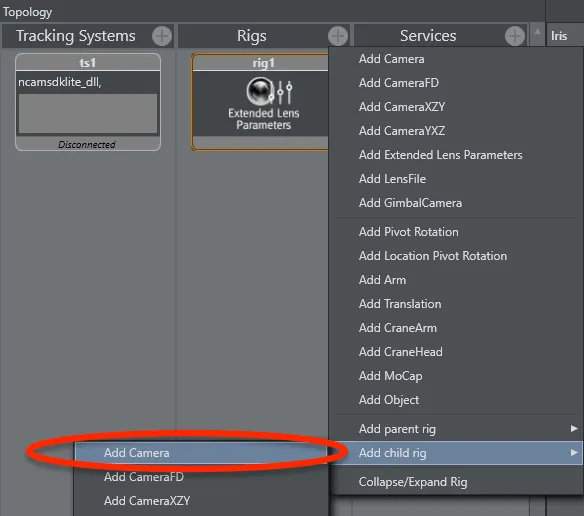The width and height of the screenshot is (584, 516).
Task: Choose Add Location Pivot Rotation
Action: [x=456, y=256]
